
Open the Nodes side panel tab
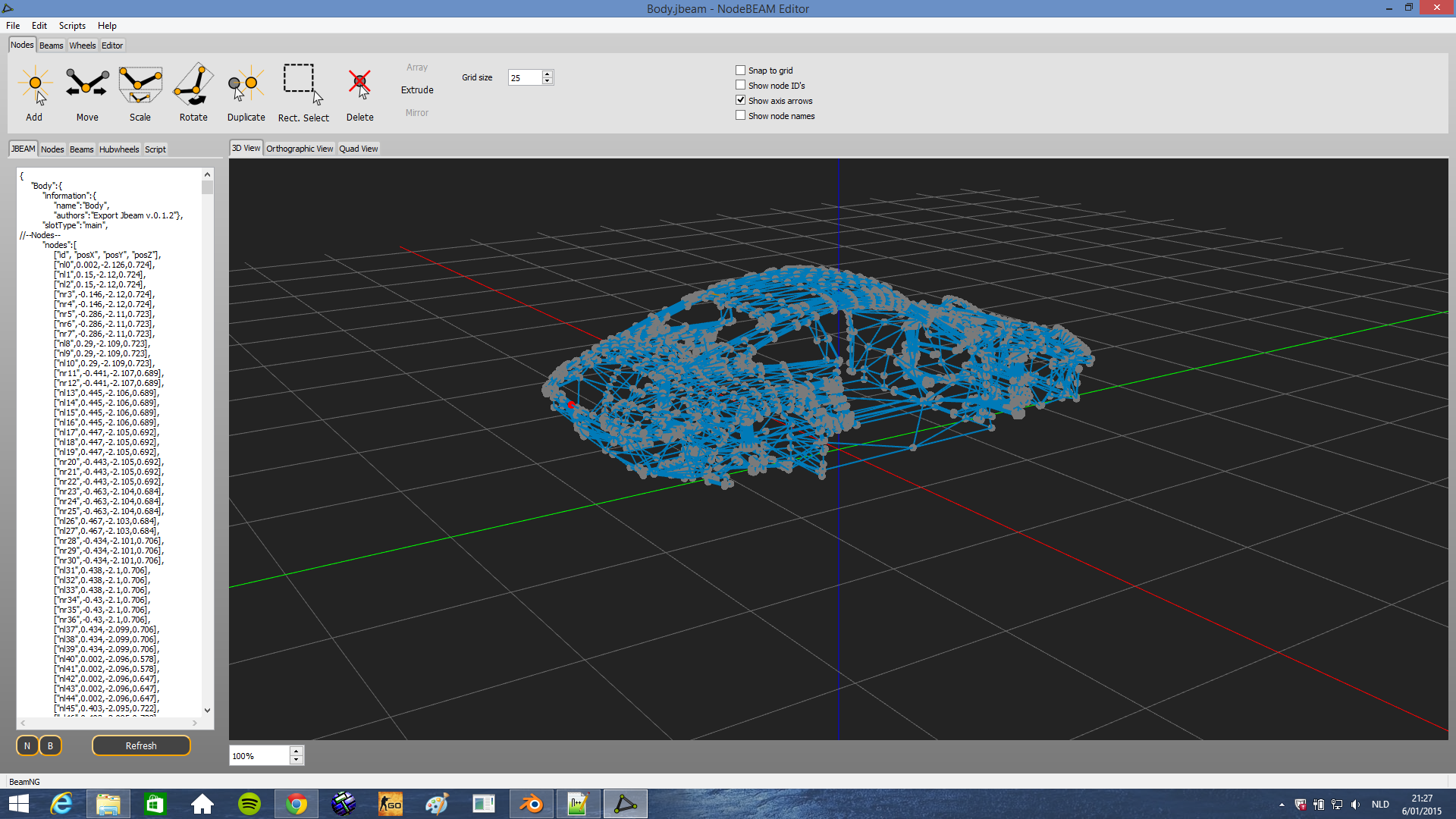52,149
